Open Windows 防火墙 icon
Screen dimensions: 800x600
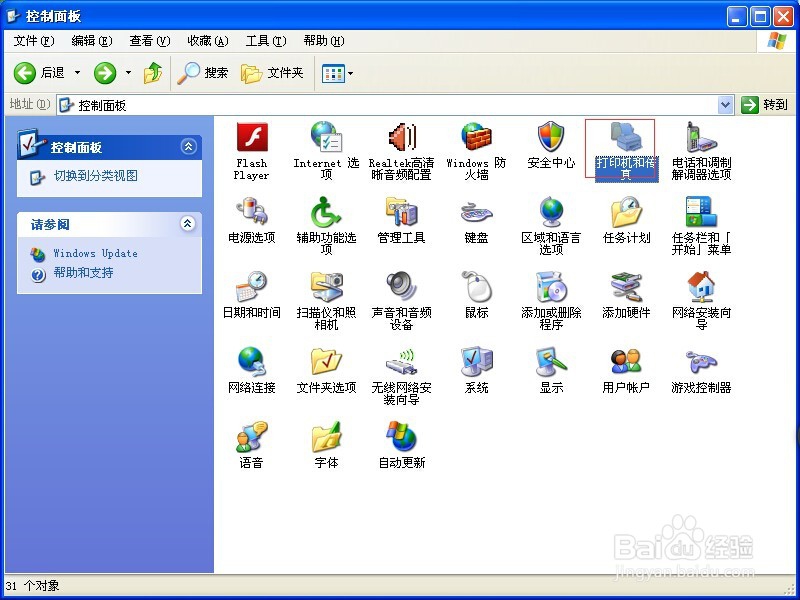476,138
